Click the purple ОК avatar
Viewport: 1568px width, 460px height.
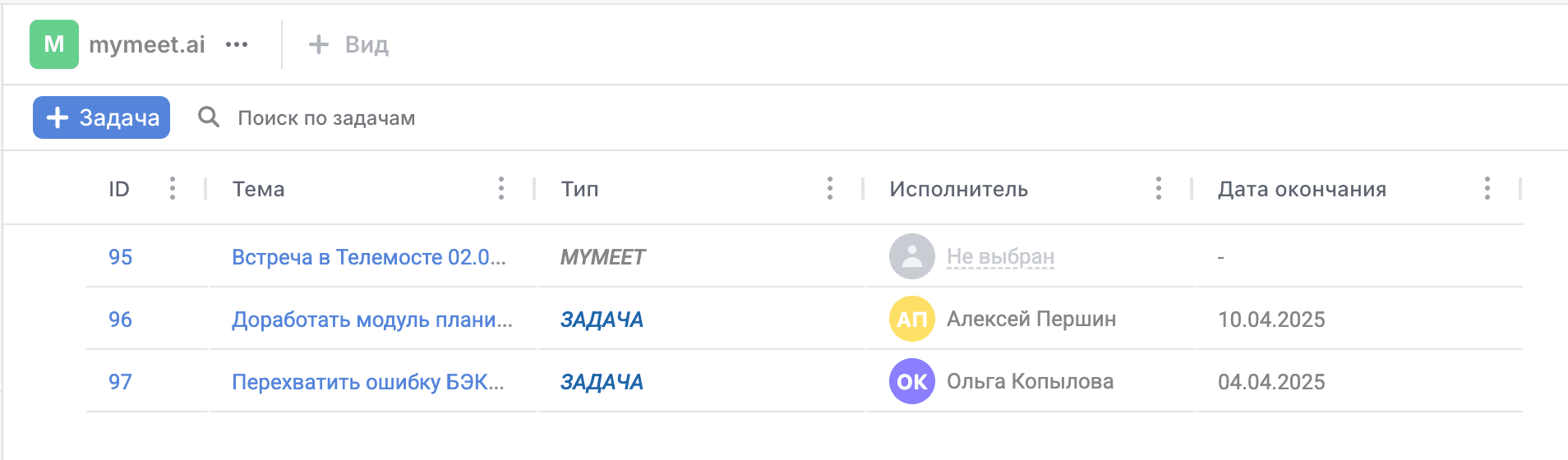[x=912, y=381]
